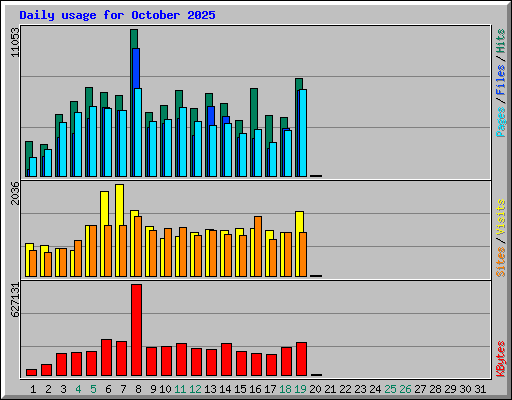The height and width of the screenshot is (400, 512).
Task: Click the 11053 hits axis value
Action: (15, 42)
